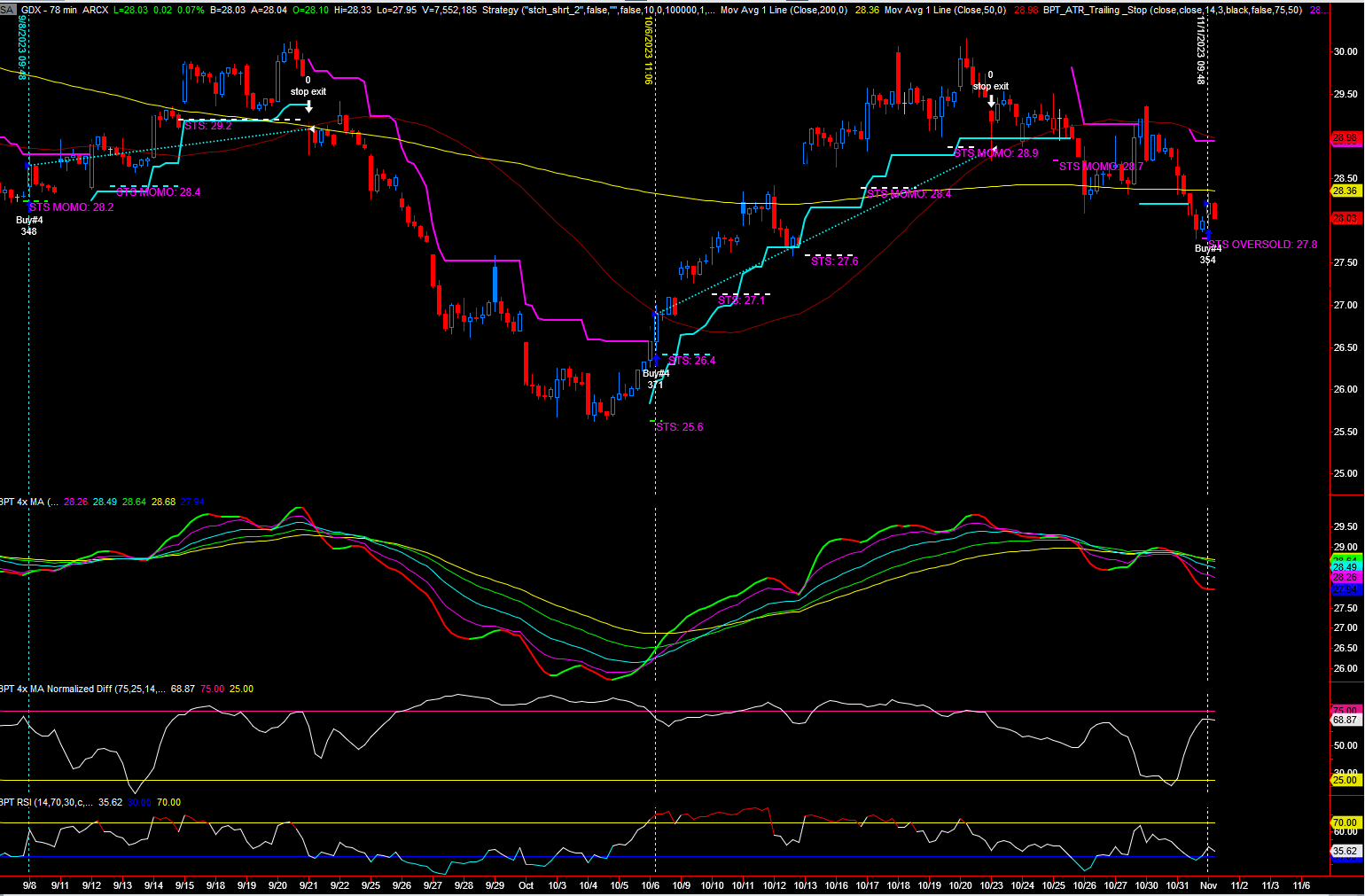
Task: Click the STS OVERSOLD: 27.8 text label
Action: click(1262, 245)
